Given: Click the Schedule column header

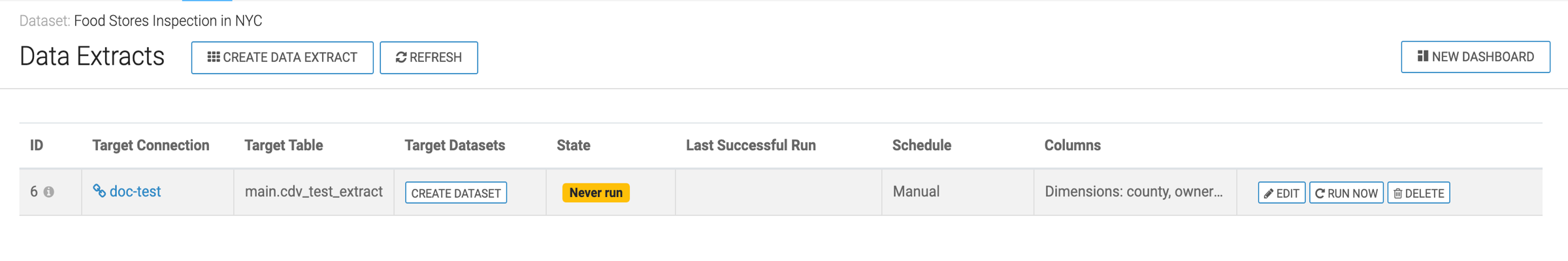Looking at the screenshot, I should (921, 146).
